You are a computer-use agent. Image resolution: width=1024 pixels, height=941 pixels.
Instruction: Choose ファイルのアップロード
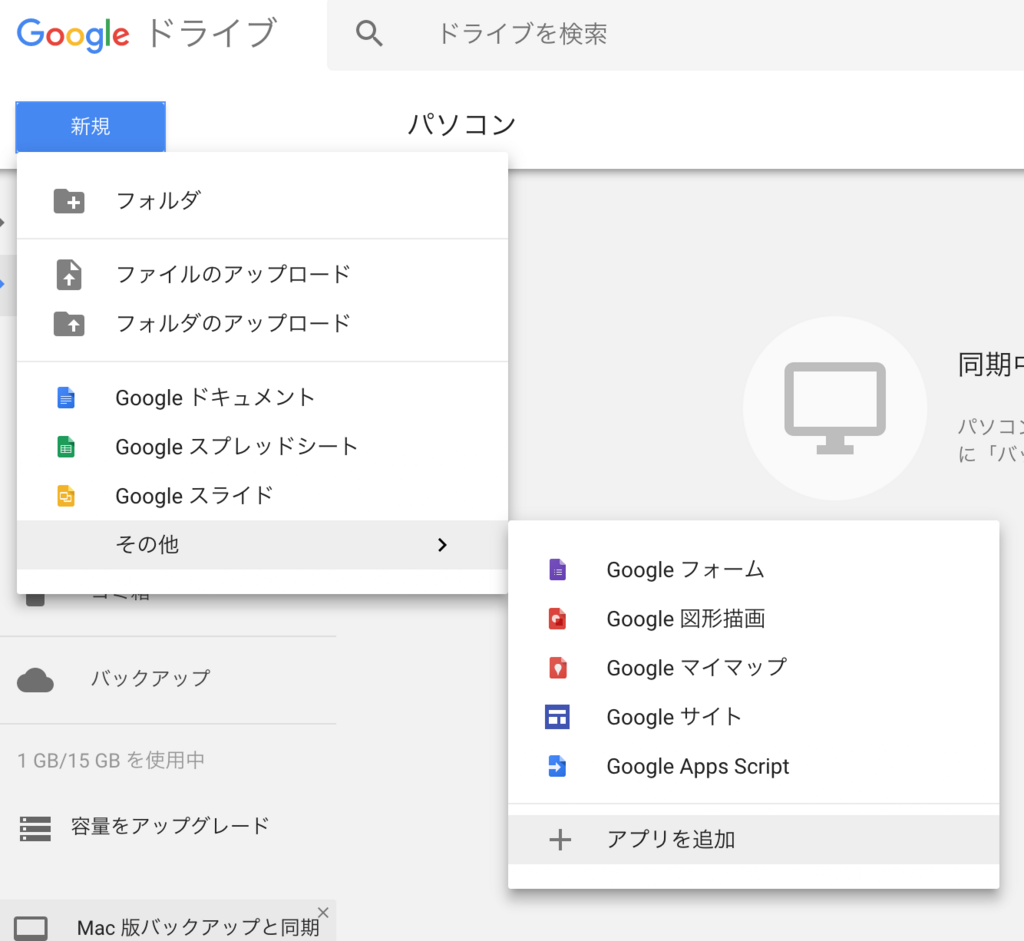click(x=262, y=274)
